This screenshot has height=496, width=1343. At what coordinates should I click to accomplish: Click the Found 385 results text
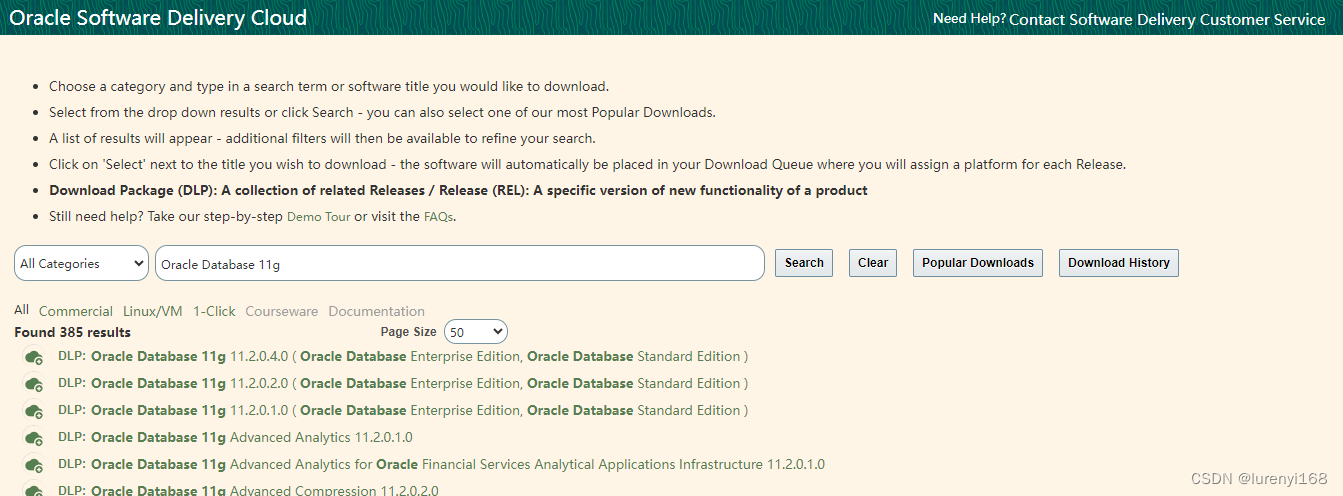[72, 332]
